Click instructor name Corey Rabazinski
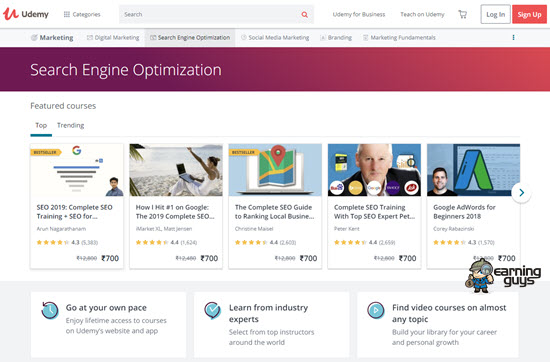This screenshot has width=550, height=362. point(454,229)
